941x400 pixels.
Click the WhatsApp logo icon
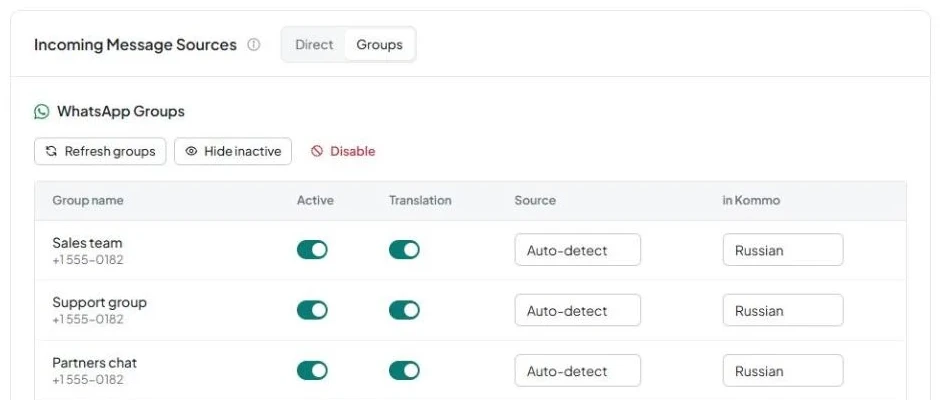(41, 112)
